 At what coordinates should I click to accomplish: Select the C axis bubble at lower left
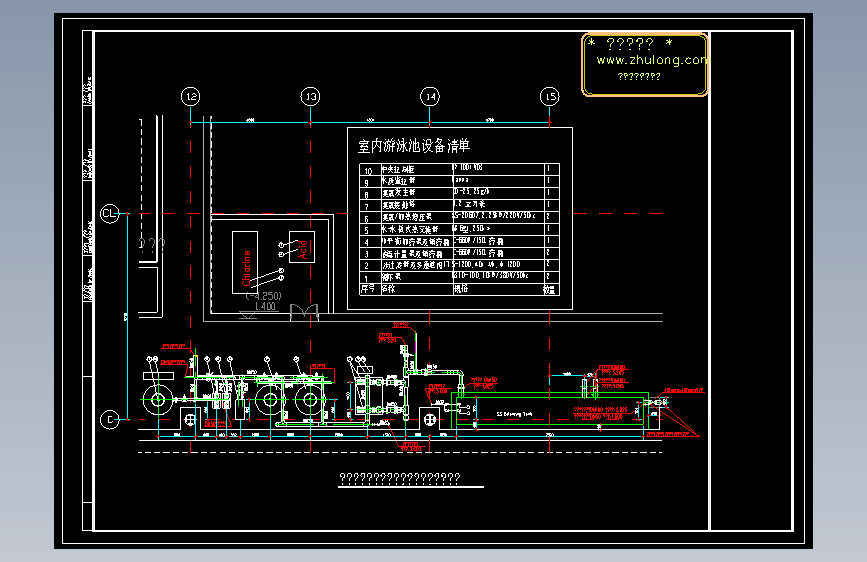coord(109,420)
